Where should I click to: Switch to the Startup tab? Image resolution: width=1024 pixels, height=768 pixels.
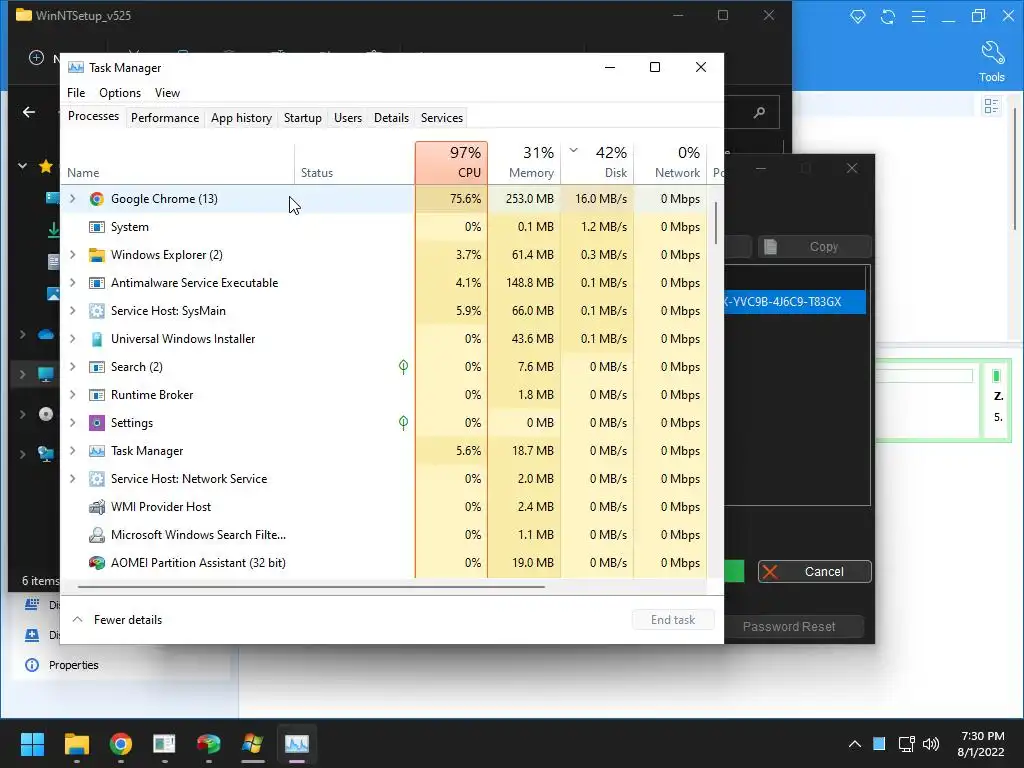click(302, 118)
